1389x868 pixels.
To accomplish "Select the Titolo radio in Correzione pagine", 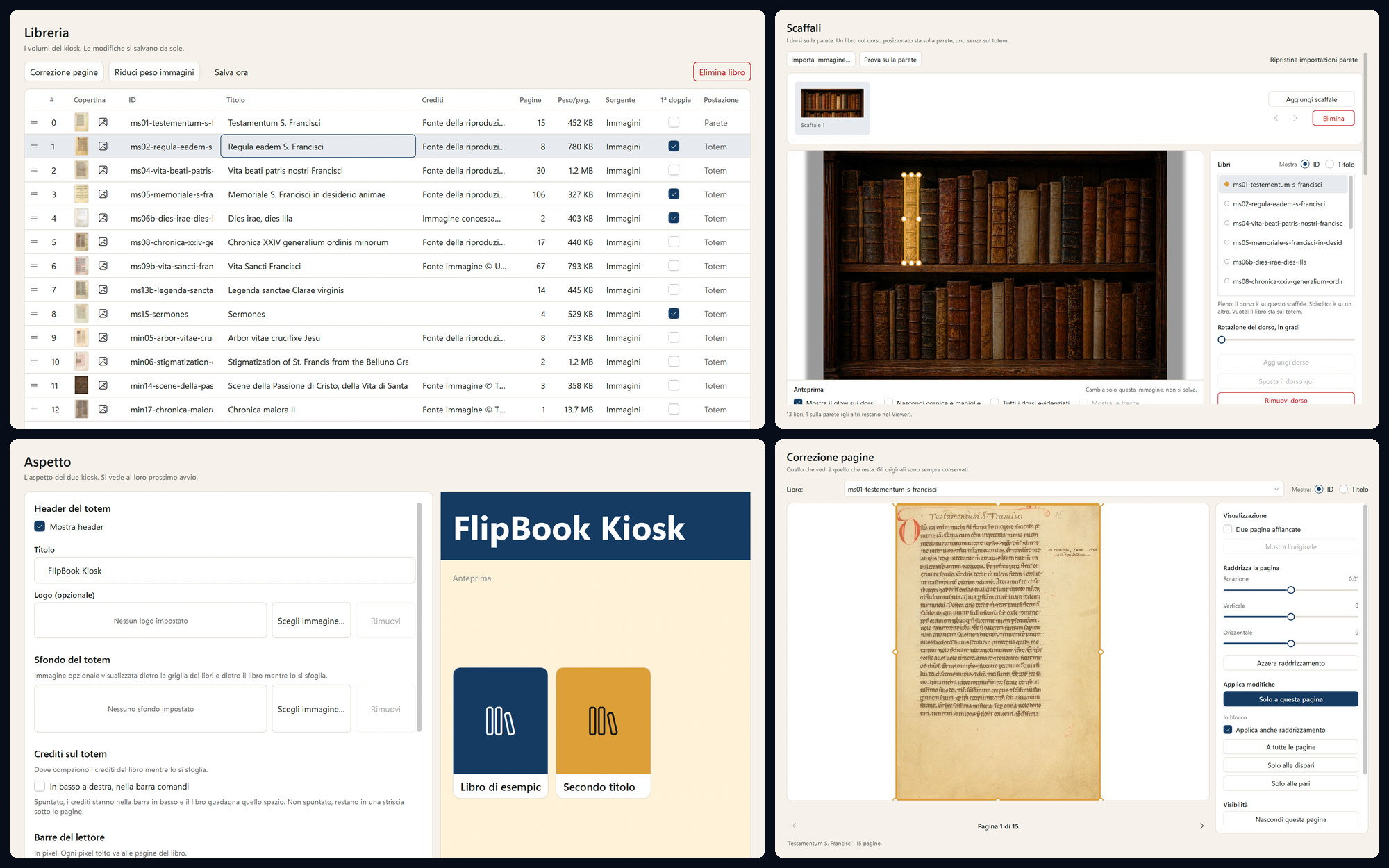I will pos(1343,490).
